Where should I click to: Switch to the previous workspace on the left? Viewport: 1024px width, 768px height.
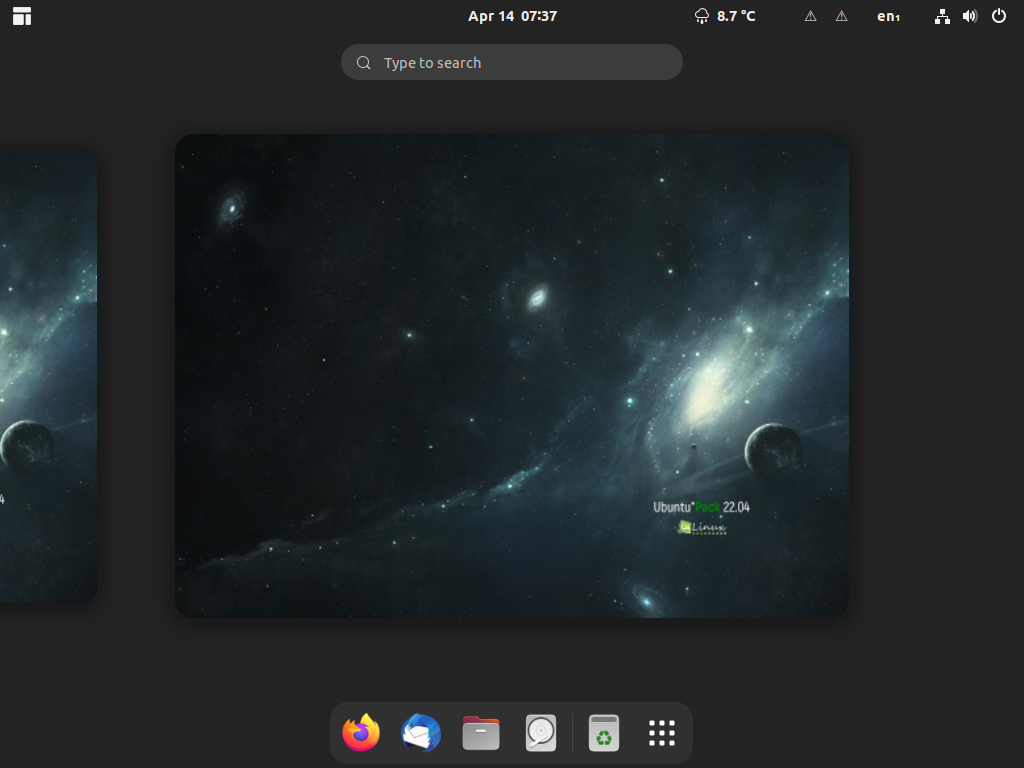pos(48,376)
